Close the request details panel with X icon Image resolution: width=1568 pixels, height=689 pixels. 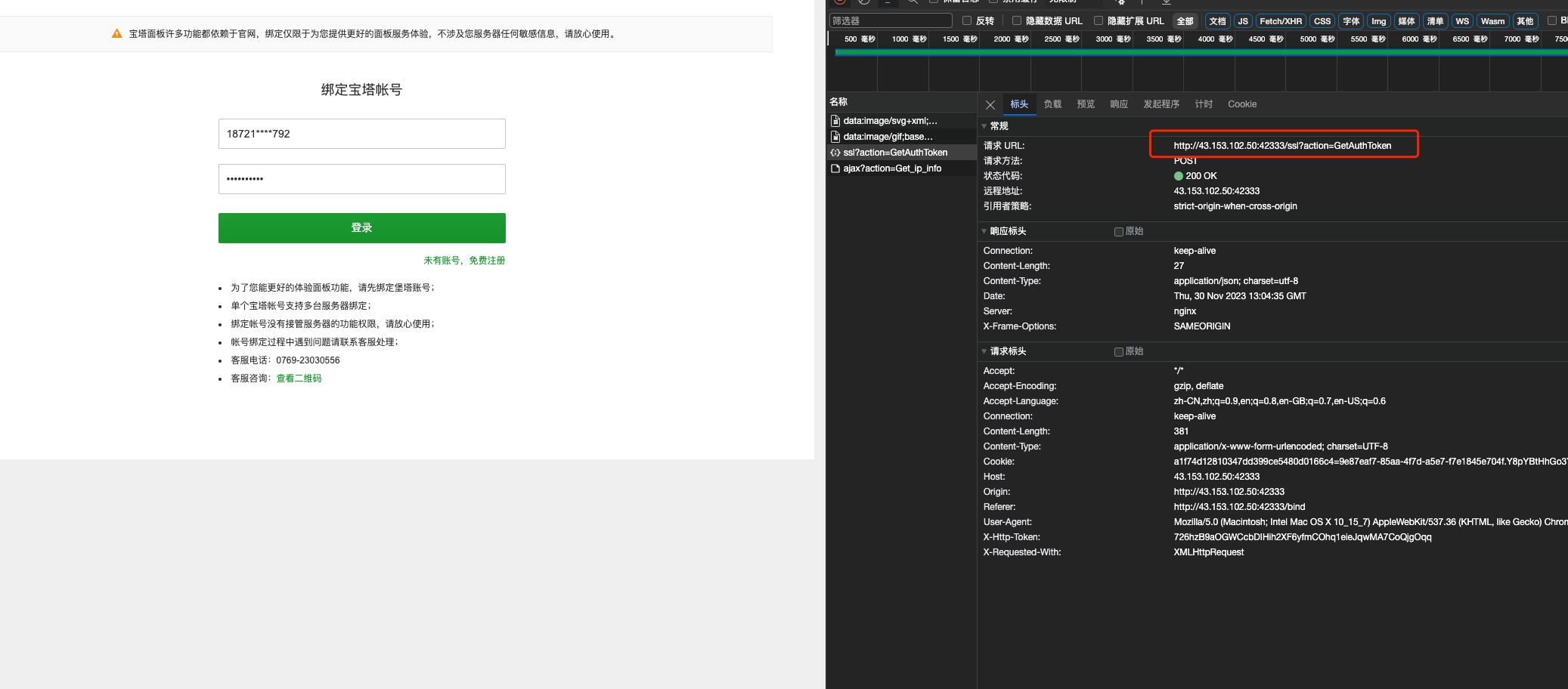[x=990, y=105]
